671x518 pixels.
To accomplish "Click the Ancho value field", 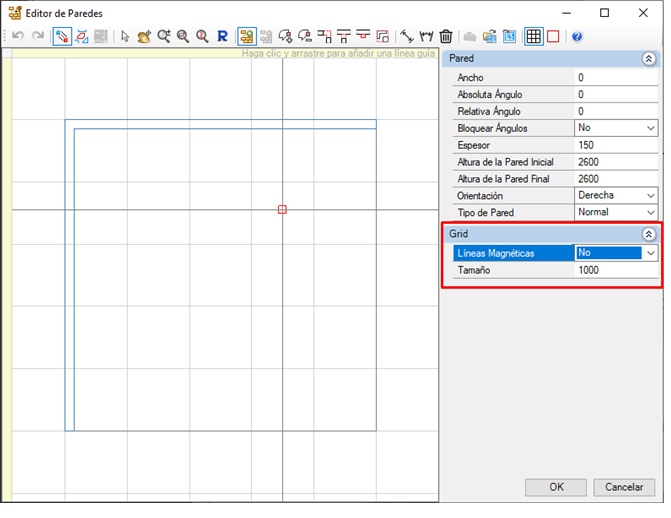I will pyautogui.click(x=616, y=77).
